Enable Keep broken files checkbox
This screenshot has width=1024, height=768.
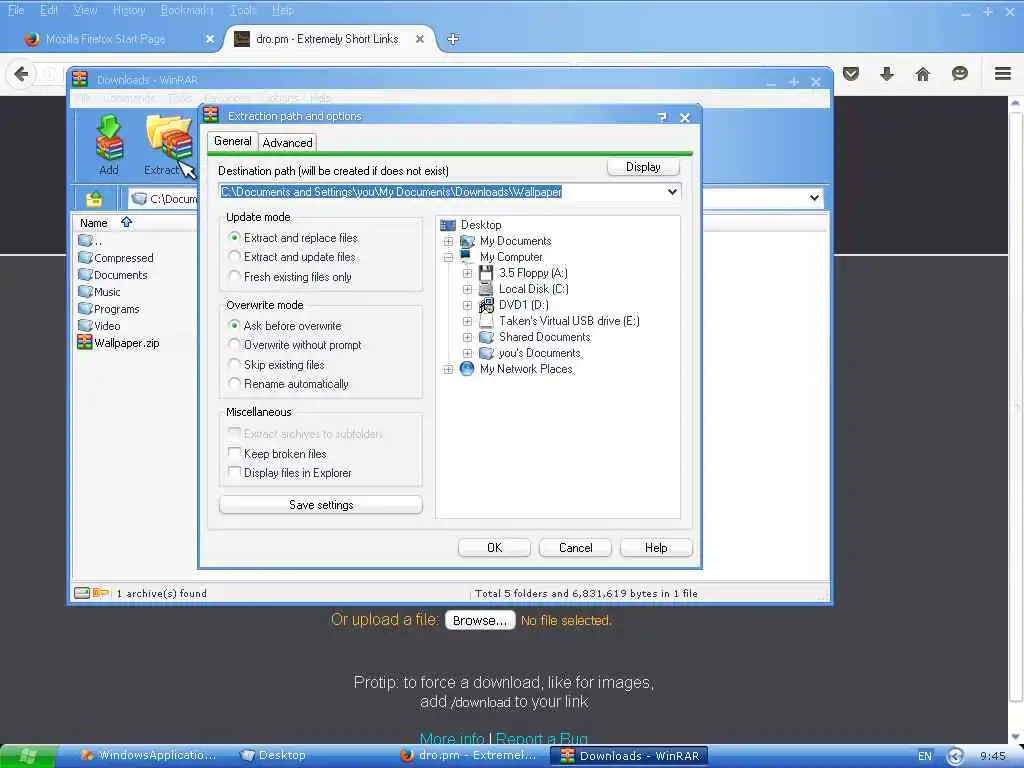pyautogui.click(x=234, y=453)
